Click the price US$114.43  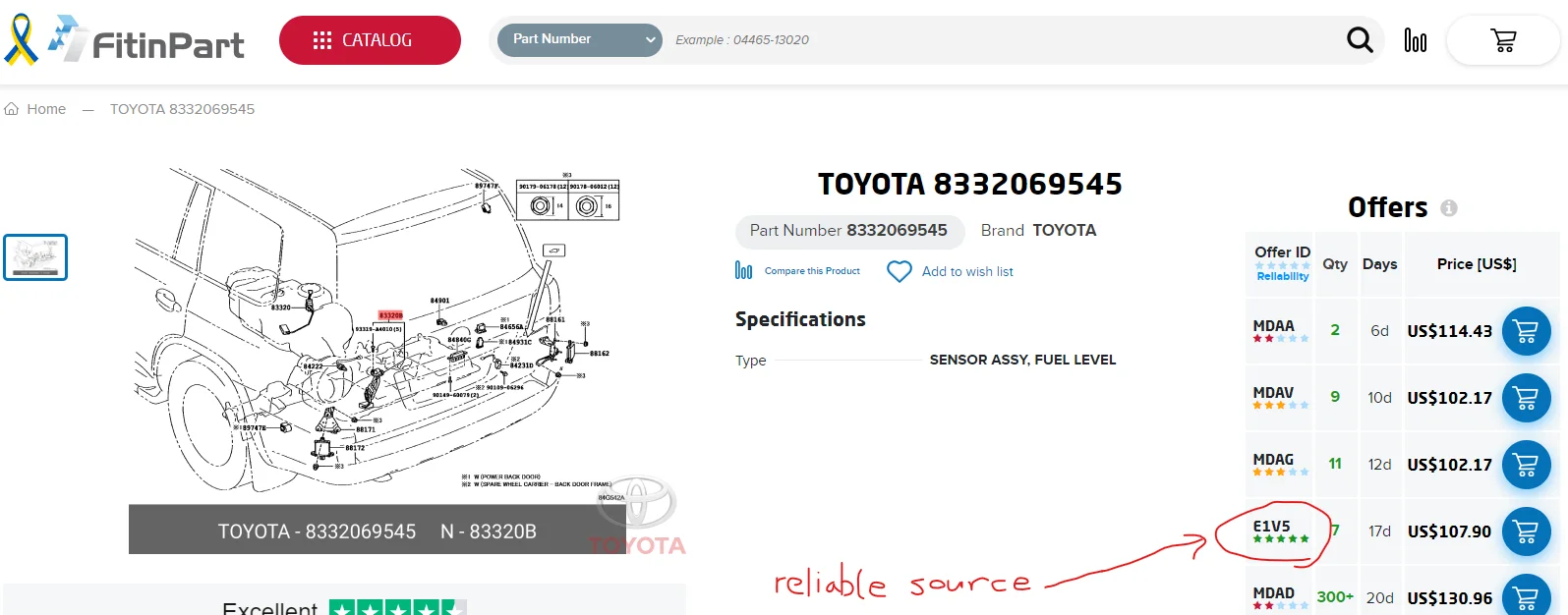(x=1450, y=331)
